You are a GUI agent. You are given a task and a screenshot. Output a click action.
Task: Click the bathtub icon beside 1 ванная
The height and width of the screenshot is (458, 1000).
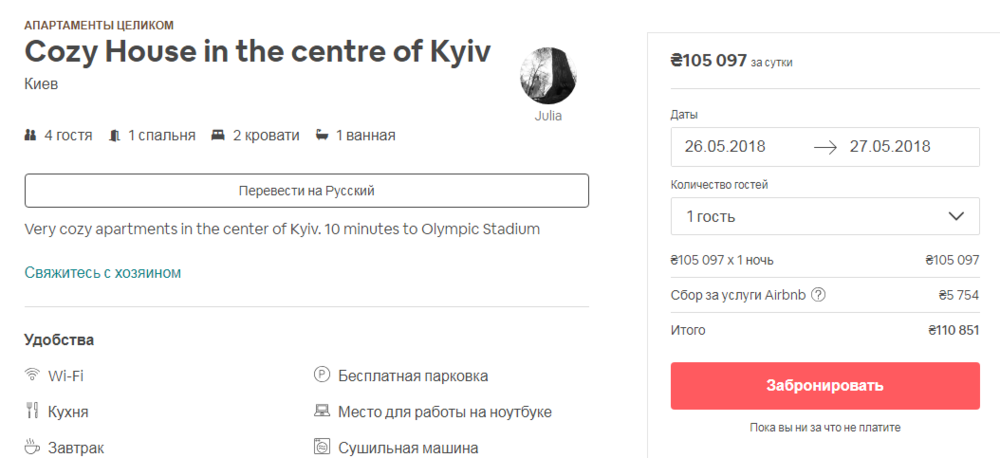coord(322,135)
